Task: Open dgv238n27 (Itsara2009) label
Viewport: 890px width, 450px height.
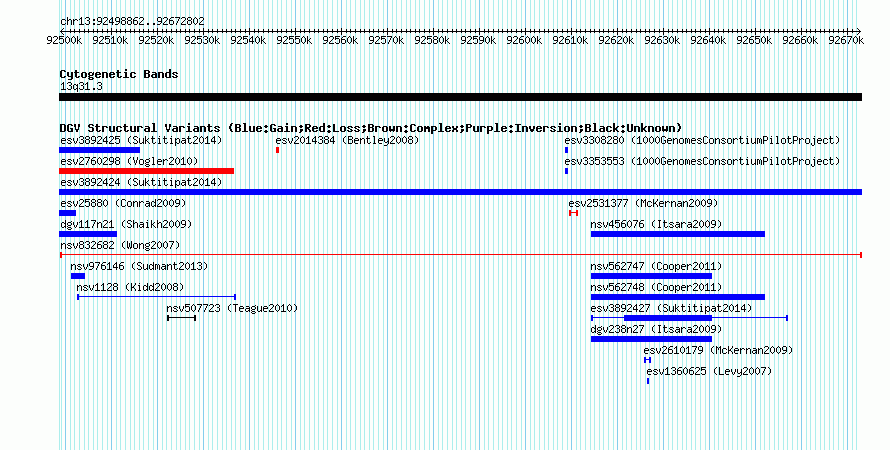Action: [656, 329]
